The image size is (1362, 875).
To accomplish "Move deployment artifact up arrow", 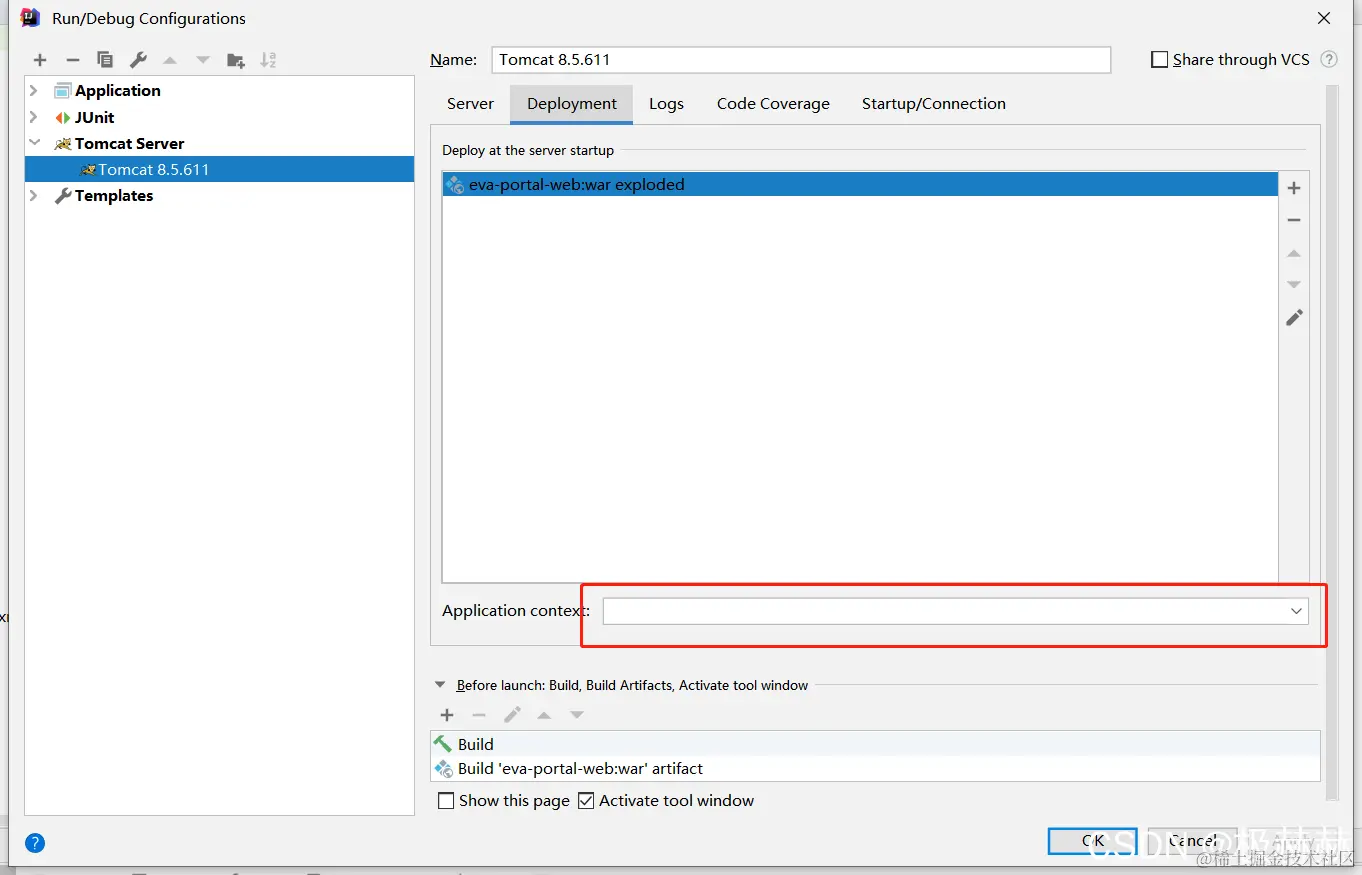I will click(1294, 253).
